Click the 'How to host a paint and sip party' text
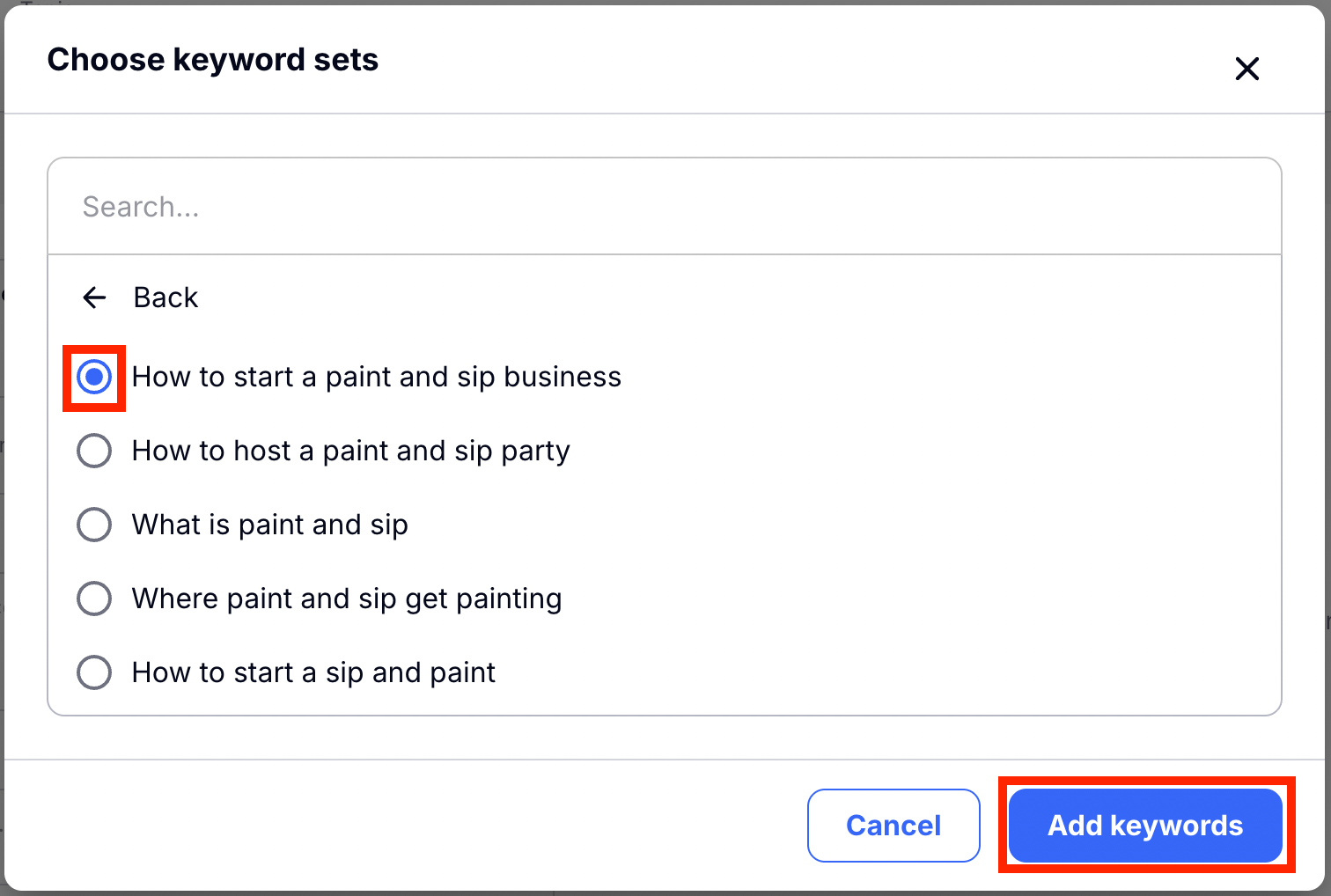 (350, 451)
